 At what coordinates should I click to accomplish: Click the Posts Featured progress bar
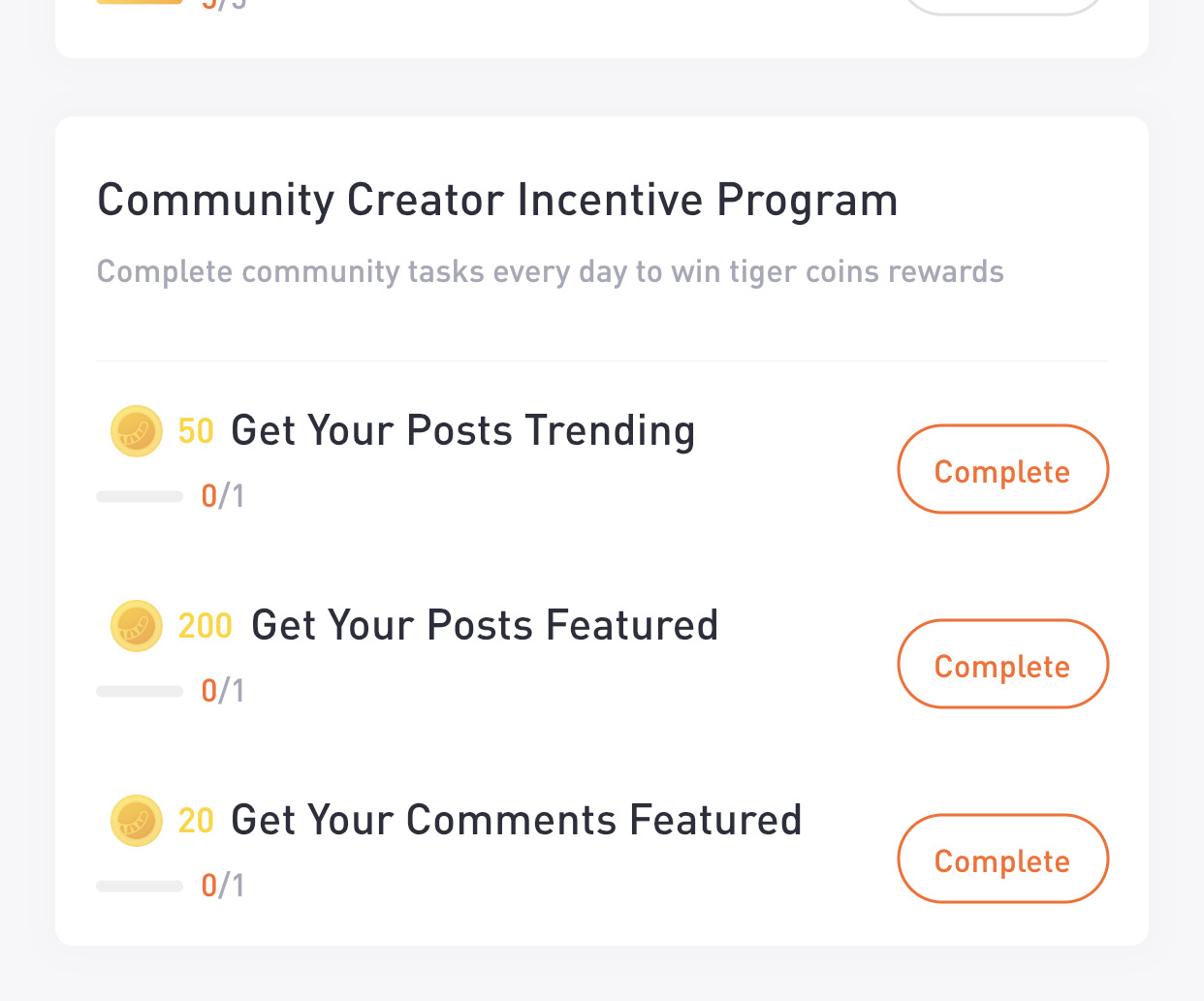[140, 692]
